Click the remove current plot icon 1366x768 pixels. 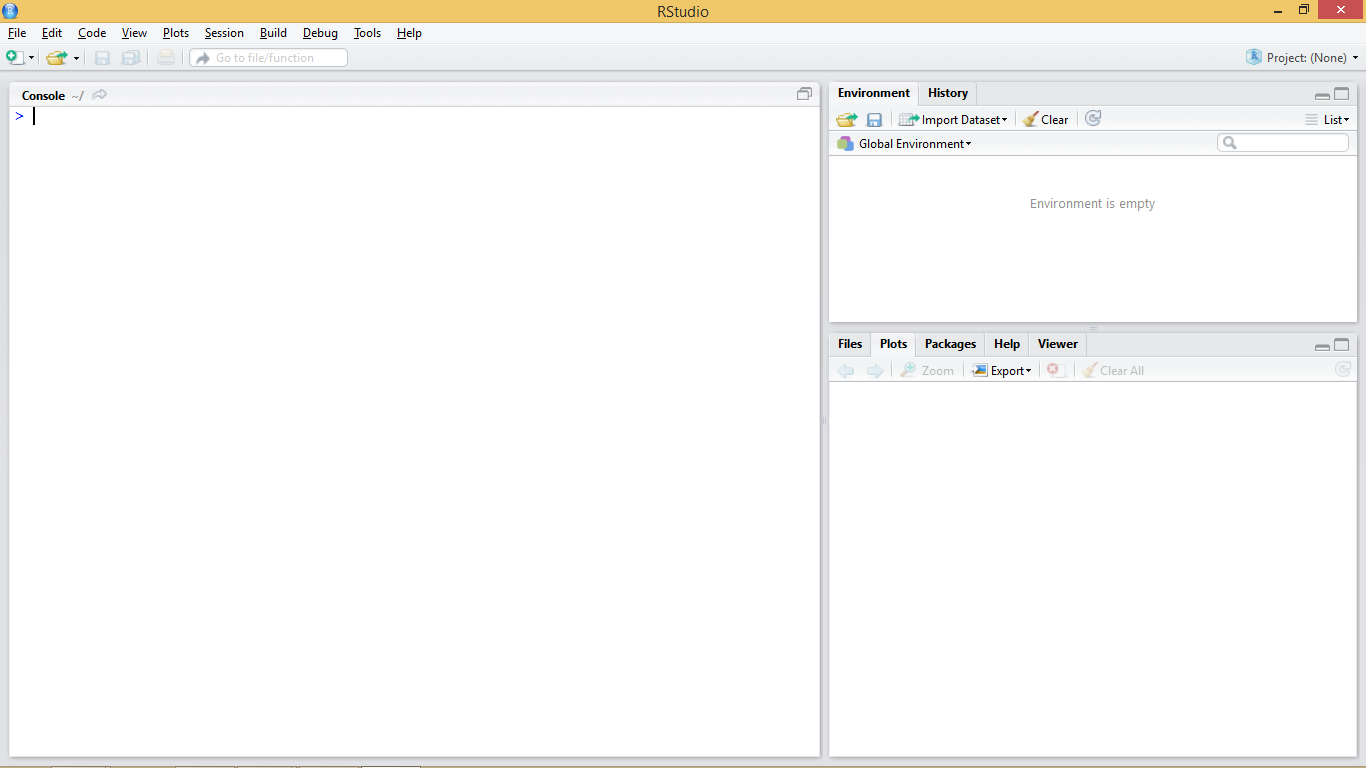pos(1054,370)
